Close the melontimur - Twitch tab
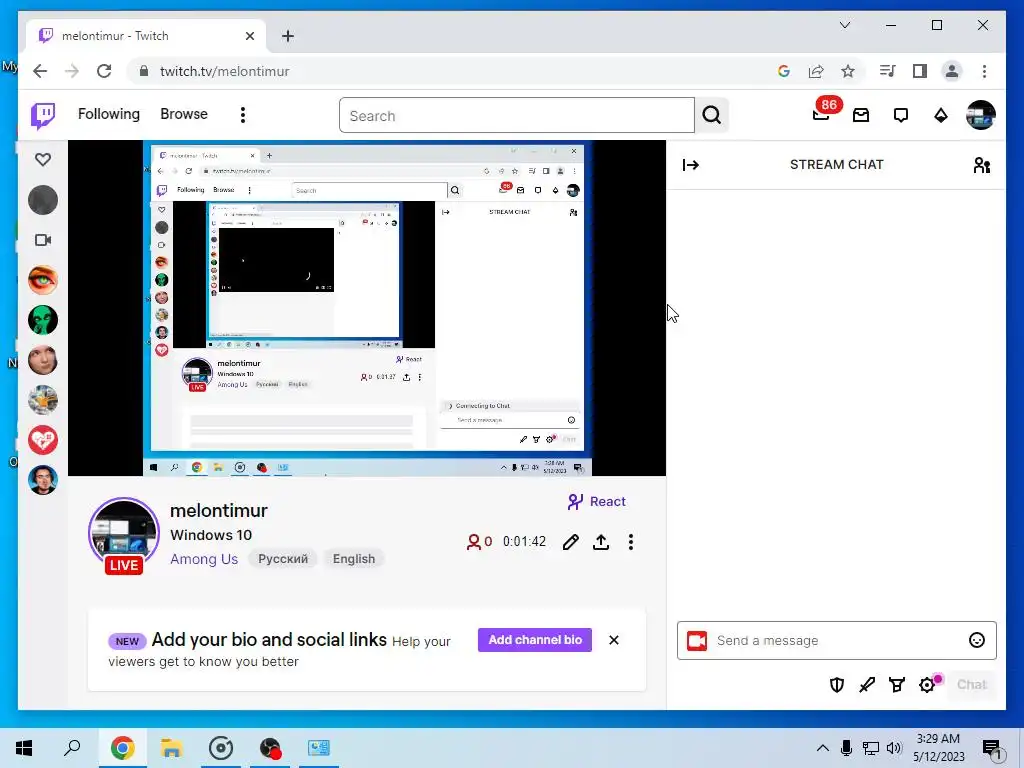Screen dimensions: 1024x768 [x=249, y=36]
